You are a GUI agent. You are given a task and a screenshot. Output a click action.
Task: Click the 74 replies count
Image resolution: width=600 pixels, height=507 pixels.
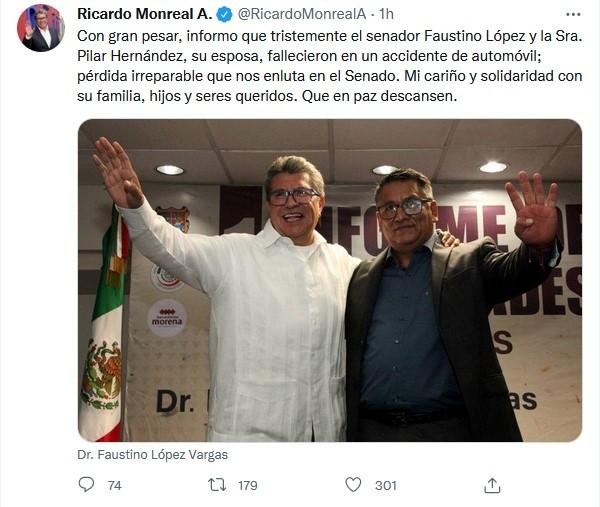[114, 485]
